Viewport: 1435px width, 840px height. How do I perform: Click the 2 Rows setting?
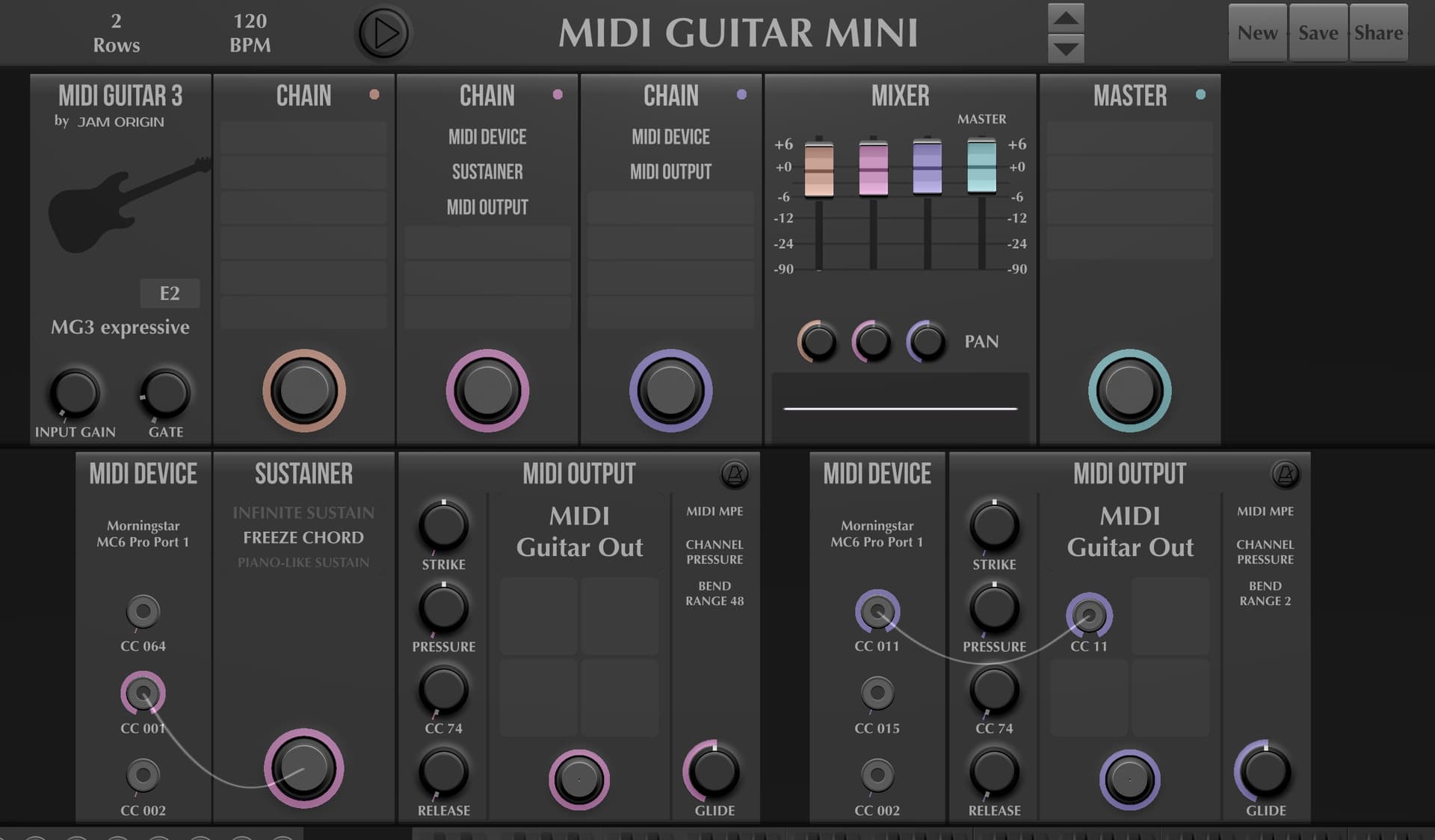click(116, 33)
